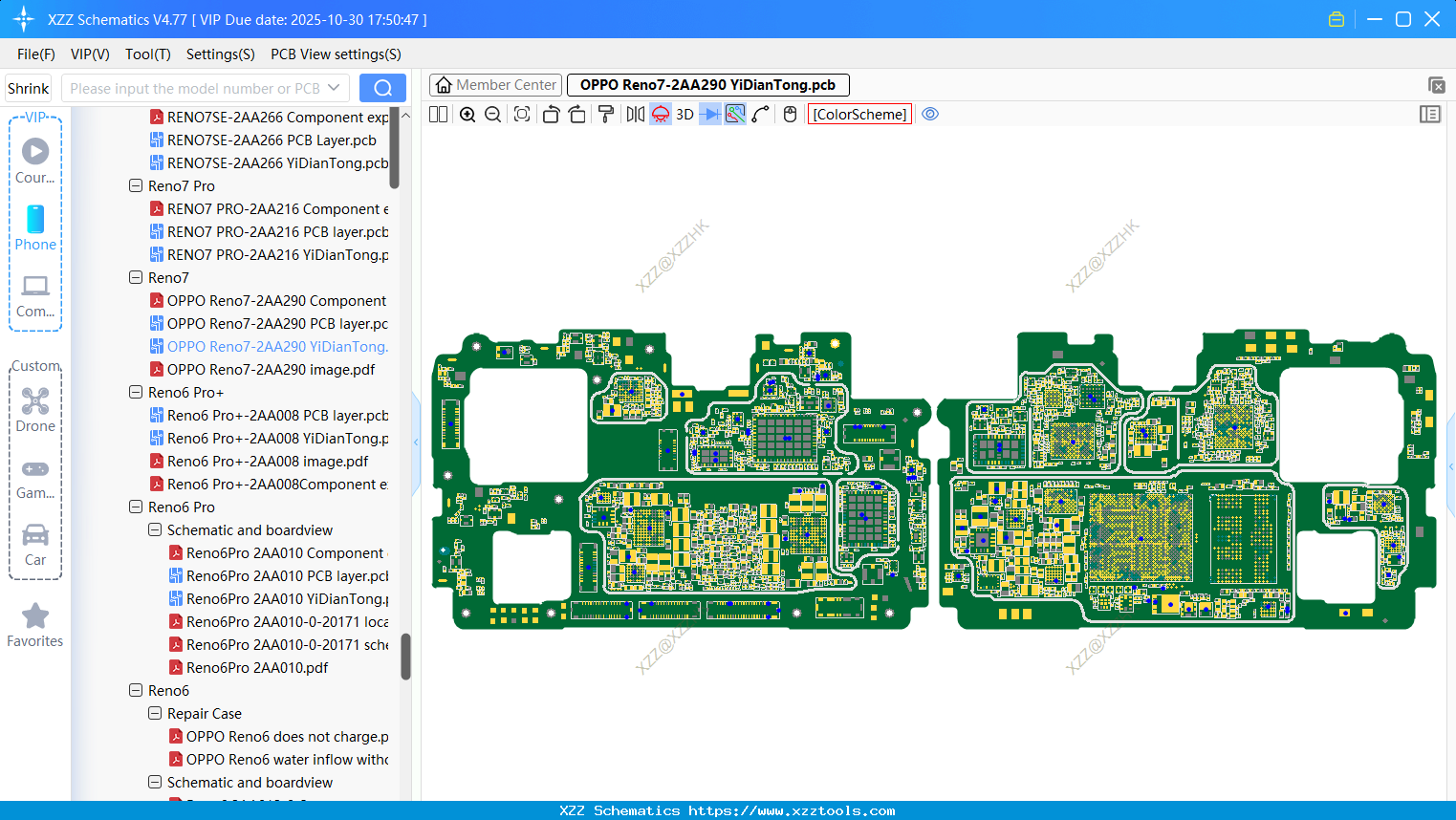Select the curve path tool
Screen dimensions: 1456x820
[x=761, y=114]
